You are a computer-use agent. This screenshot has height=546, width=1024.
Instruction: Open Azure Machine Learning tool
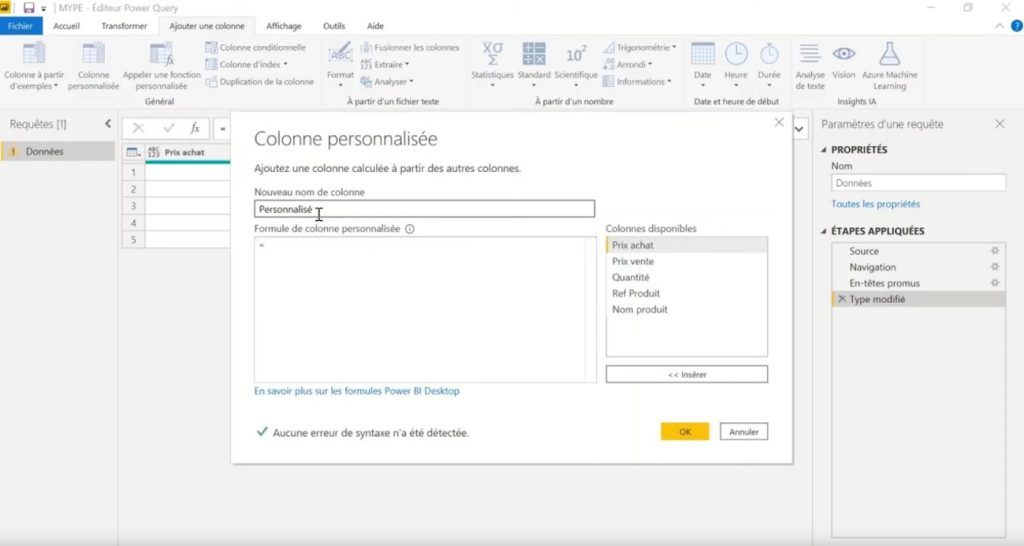click(889, 65)
